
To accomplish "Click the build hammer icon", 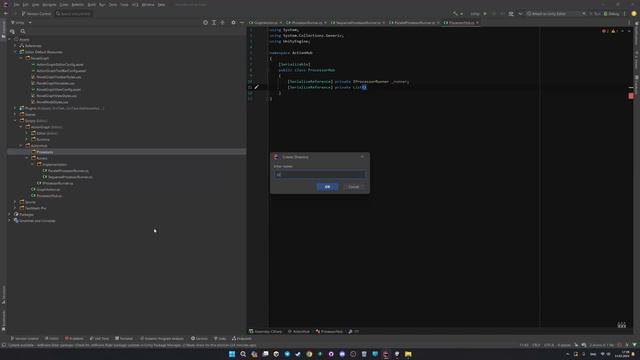I will [x=456, y=13].
